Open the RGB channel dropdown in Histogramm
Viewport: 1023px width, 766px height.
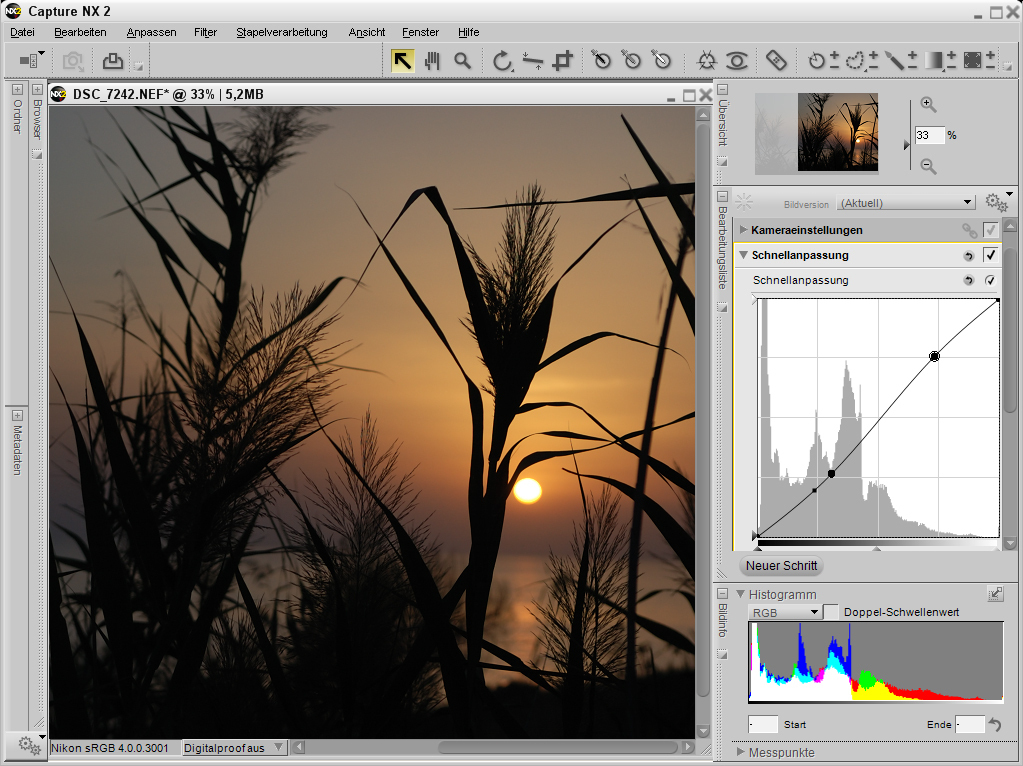pyautogui.click(x=785, y=612)
